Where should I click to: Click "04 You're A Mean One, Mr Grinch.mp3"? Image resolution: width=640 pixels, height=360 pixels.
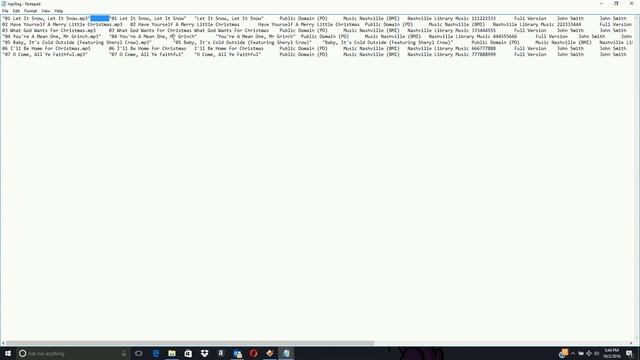[x=51, y=36]
